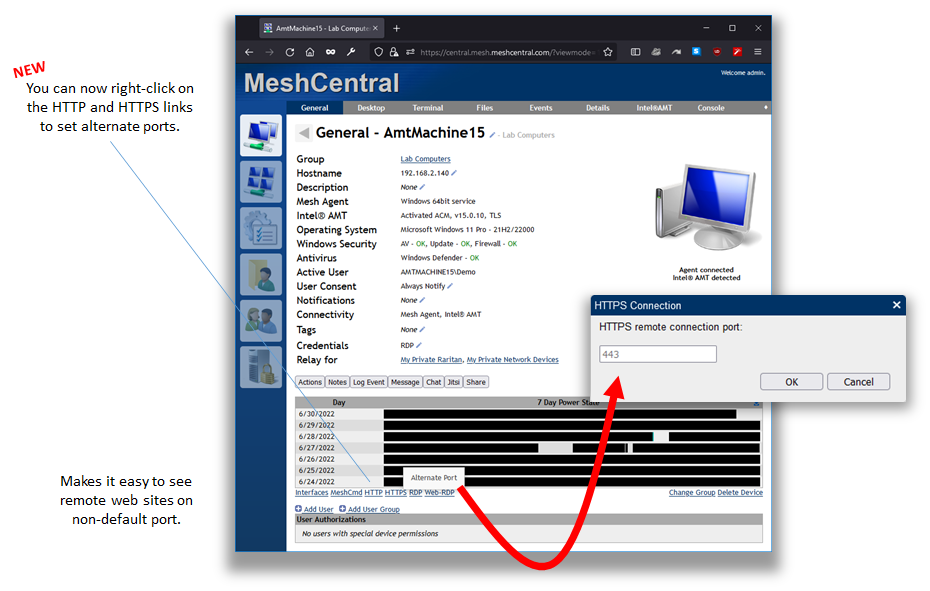This screenshot has height=591, width=930.
Task: Click the Chat button
Action: pyautogui.click(x=434, y=382)
